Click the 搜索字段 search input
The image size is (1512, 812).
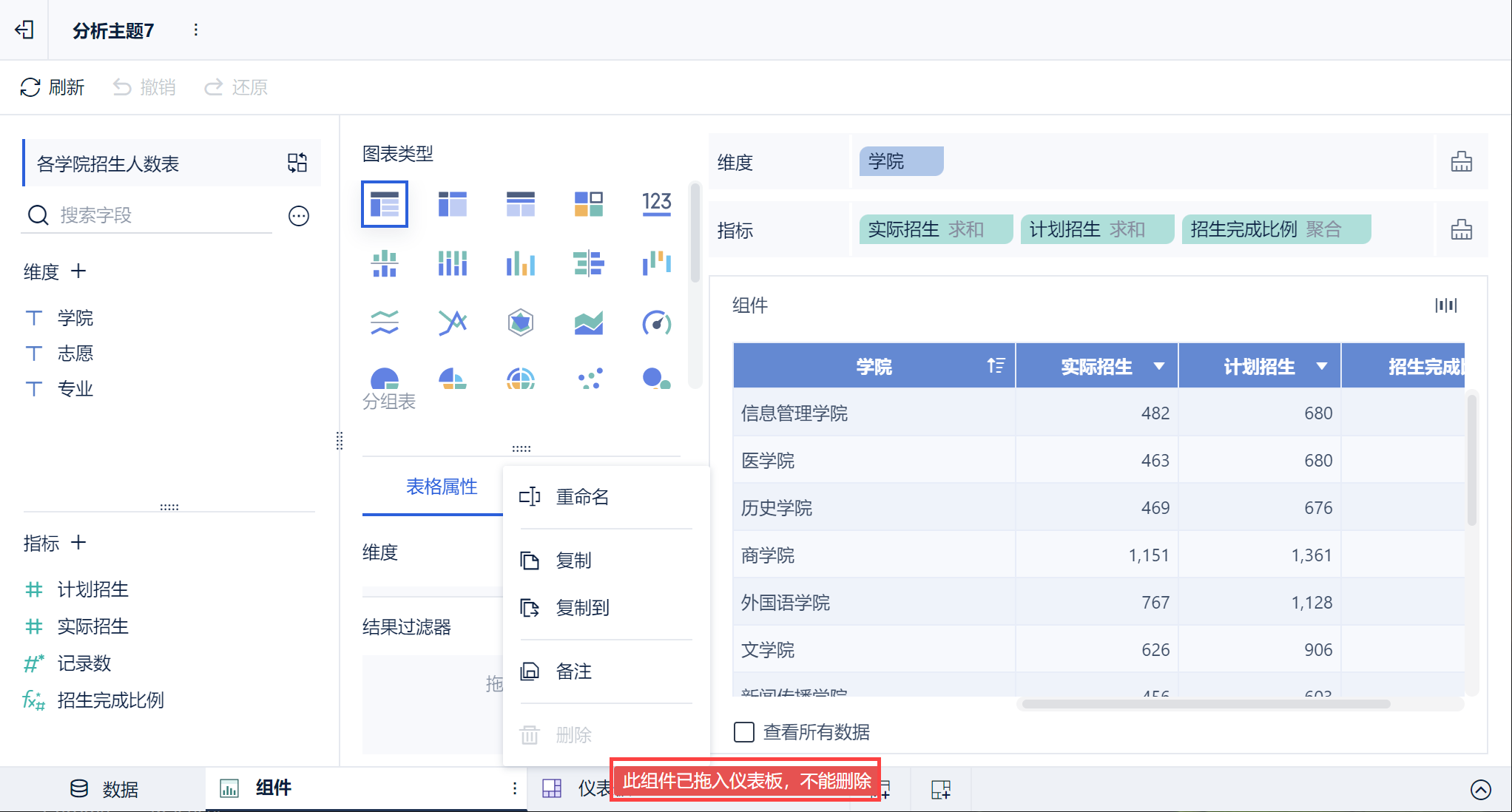148,215
